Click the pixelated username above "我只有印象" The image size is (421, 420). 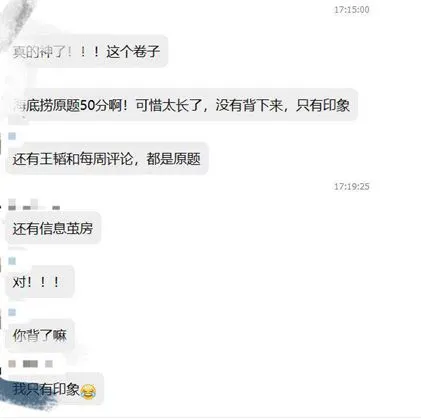(30, 364)
